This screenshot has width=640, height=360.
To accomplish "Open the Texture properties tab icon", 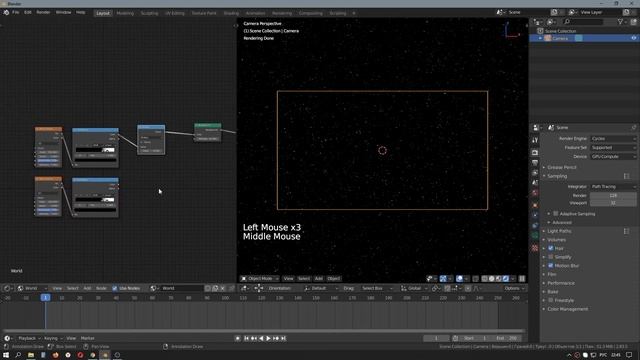I will point(535,248).
